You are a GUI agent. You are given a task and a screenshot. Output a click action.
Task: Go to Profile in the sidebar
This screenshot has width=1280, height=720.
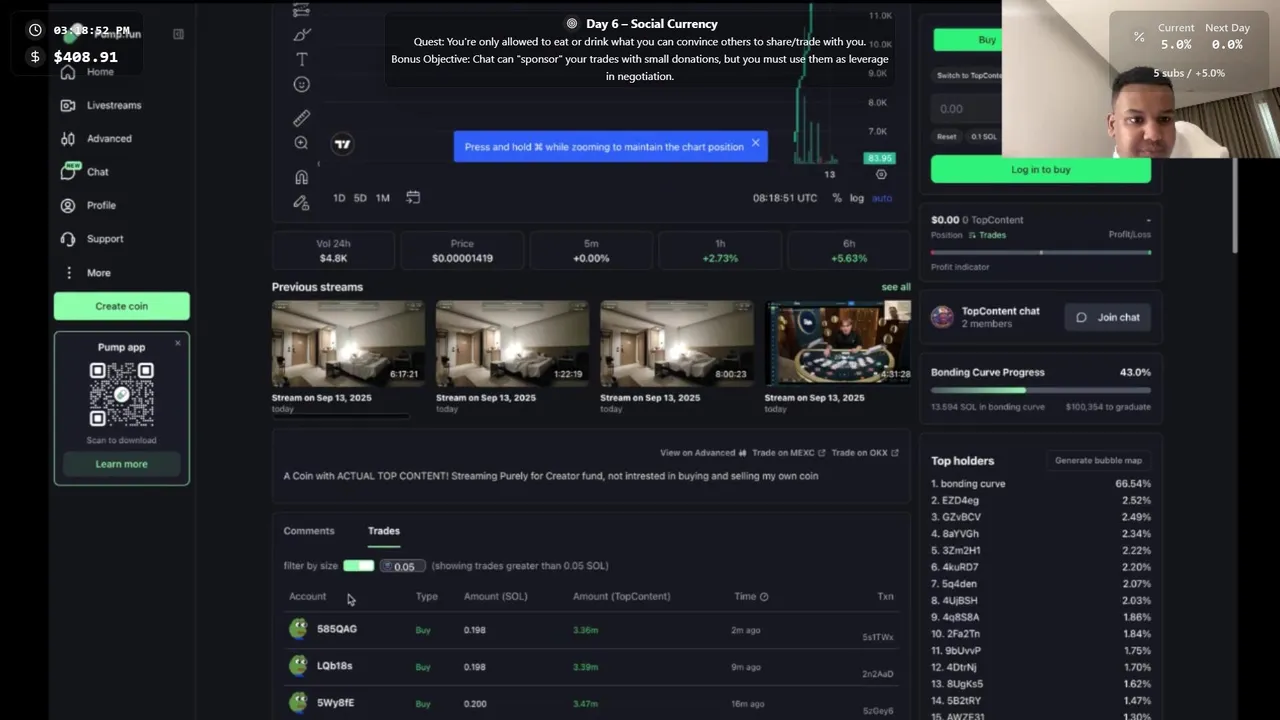click(x=88, y=205)
